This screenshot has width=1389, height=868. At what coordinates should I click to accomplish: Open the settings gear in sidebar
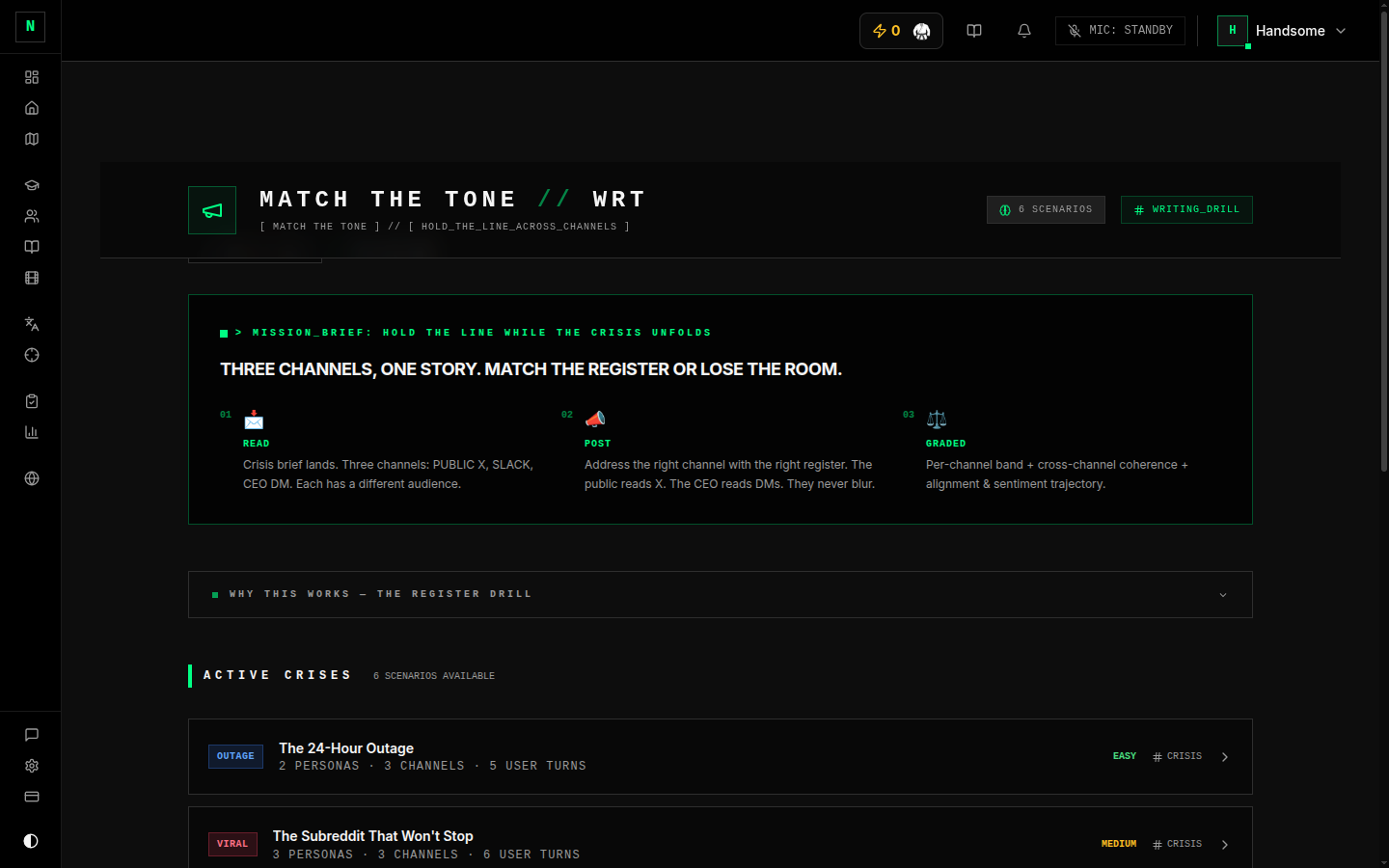coord(32,766)
